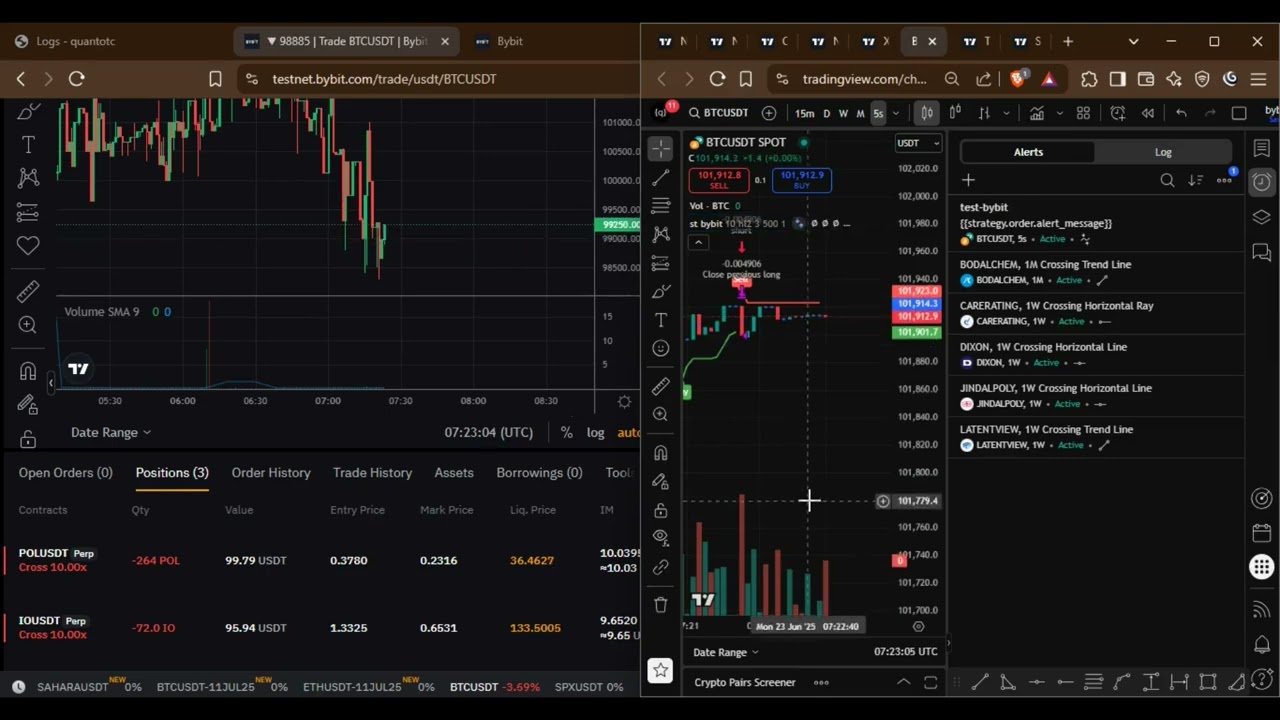Screen dimensions: 1280x720
Task: Select the crosshair cursor tool in TradingView
Action: 660,149
